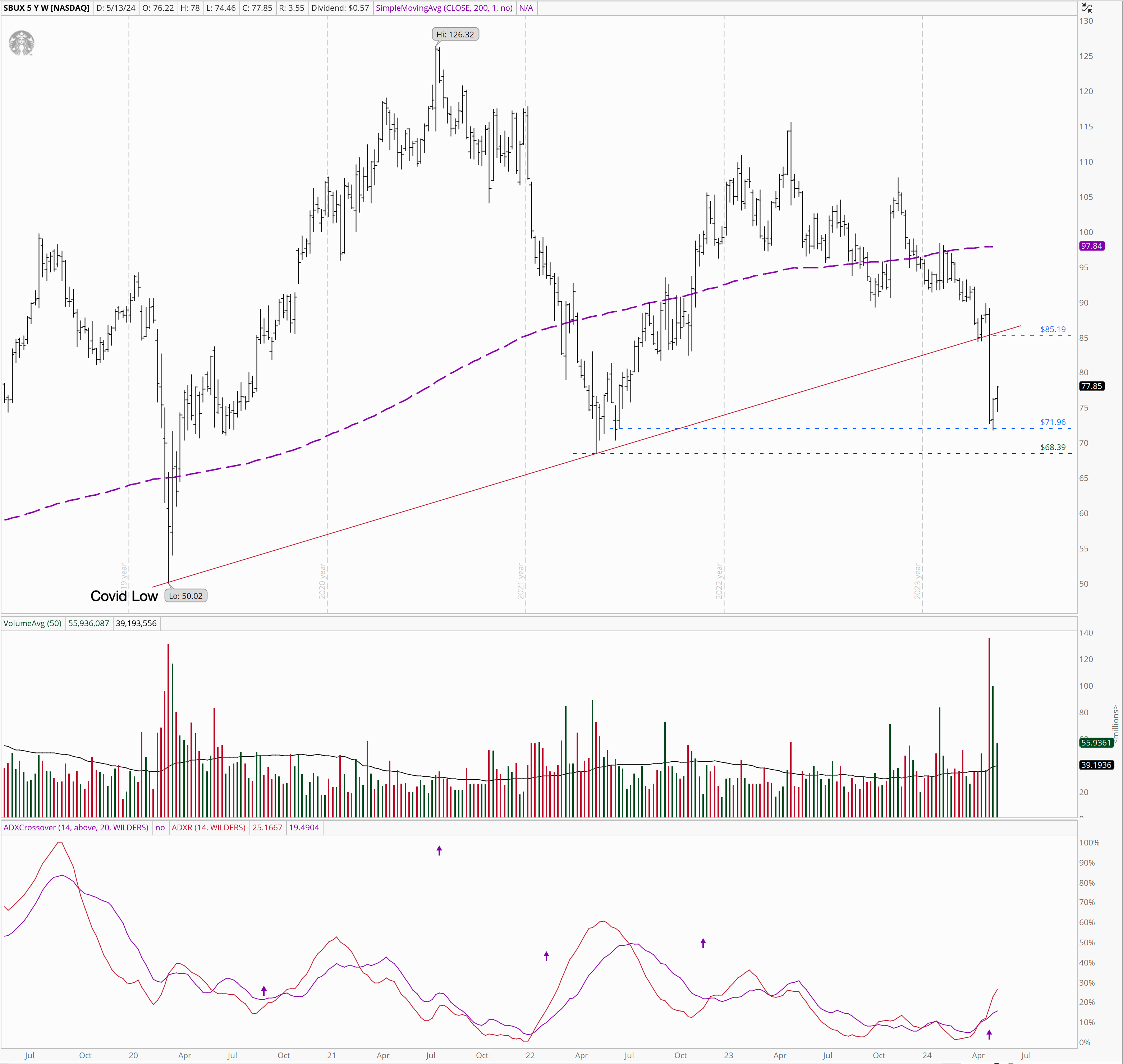
Task: Click the N/A value beside SimpleMovingAvg
Action: coord(526,8)
